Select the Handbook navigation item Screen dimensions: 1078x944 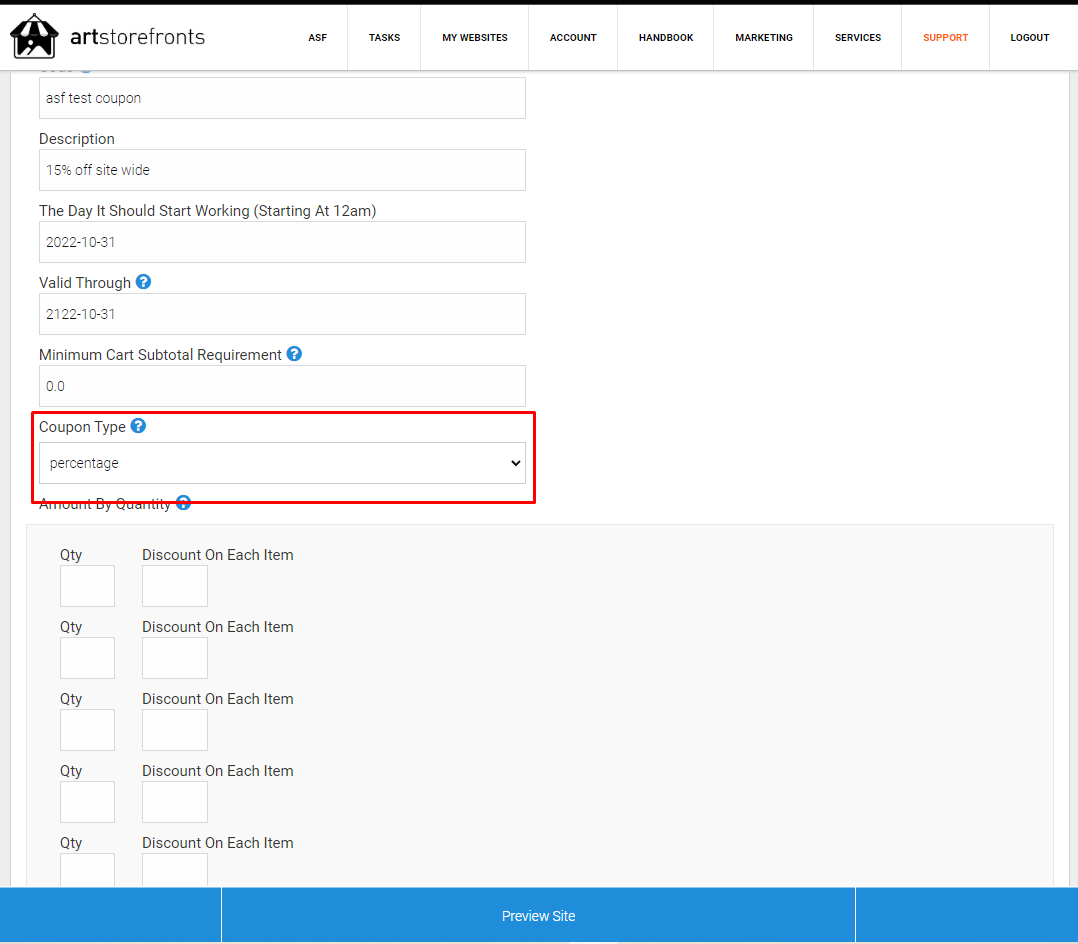click(666, 38)
